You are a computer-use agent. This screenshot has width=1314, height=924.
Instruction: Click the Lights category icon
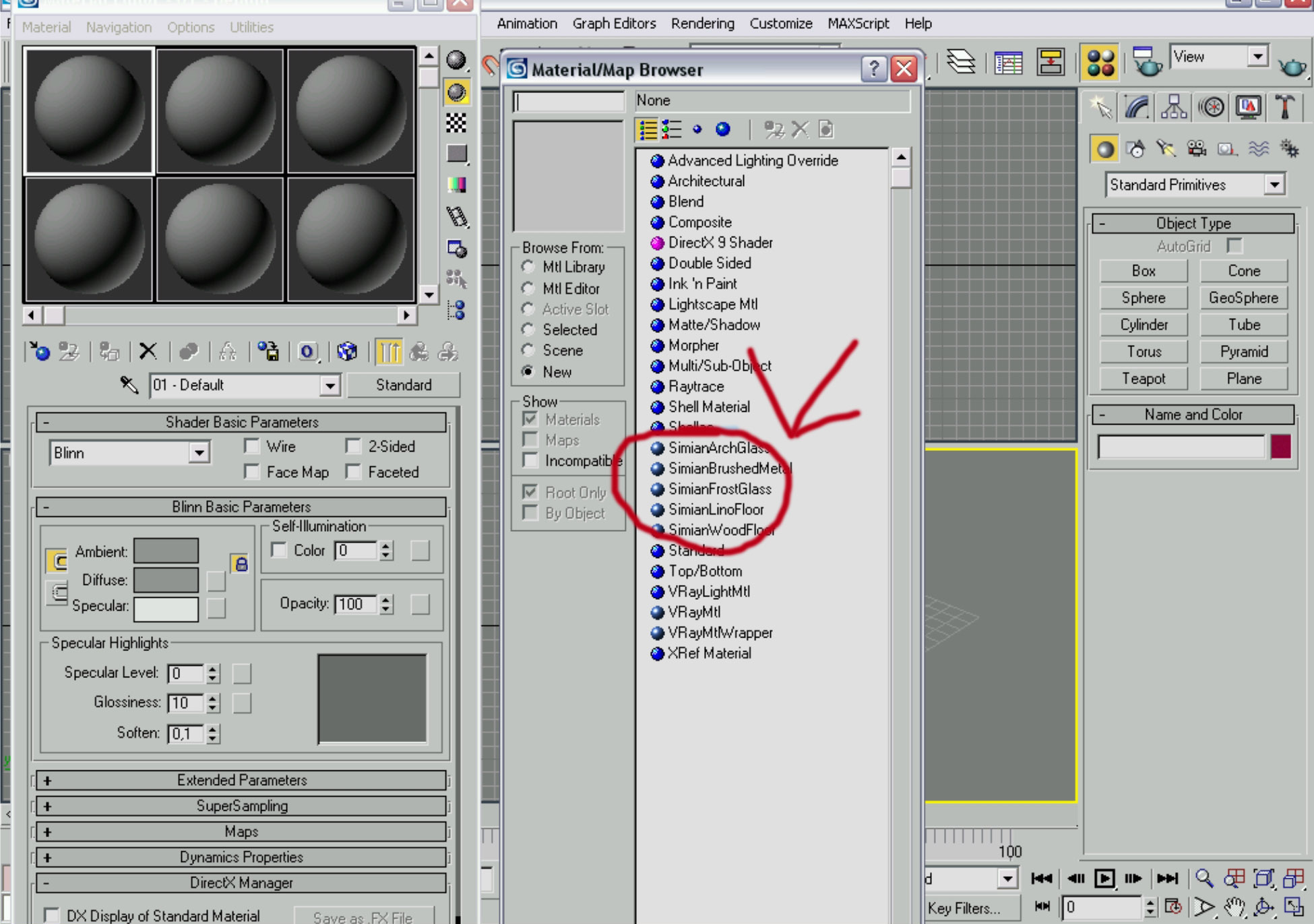point(1166,149)
